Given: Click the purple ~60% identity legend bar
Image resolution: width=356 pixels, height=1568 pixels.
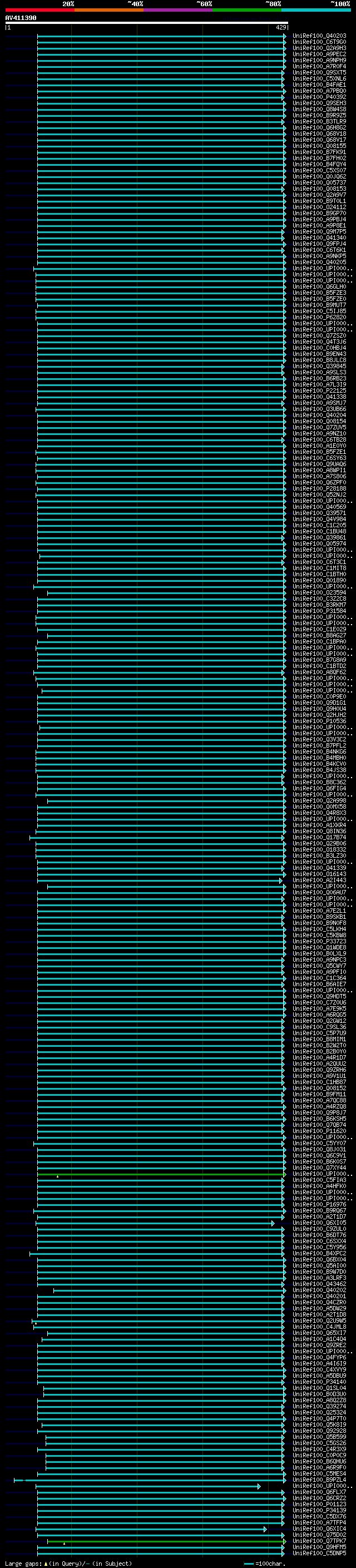Looking at the screenshot, I should point(177,10).
